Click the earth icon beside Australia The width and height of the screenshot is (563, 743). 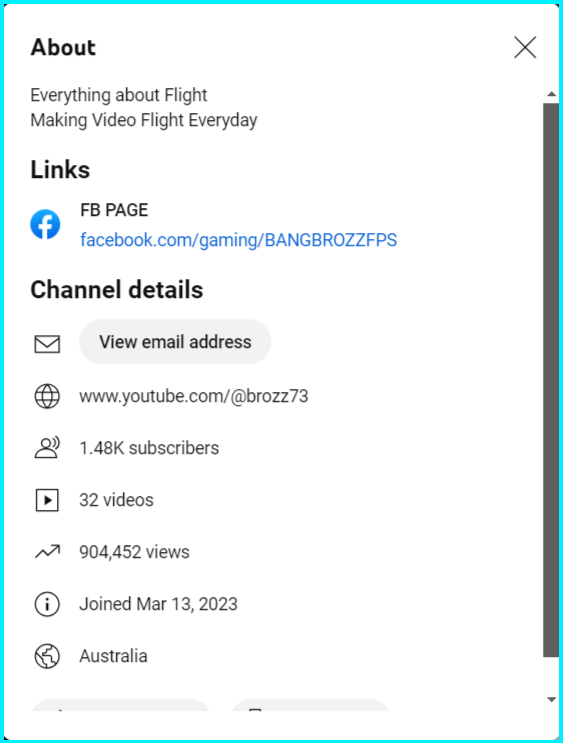(47, 656)
